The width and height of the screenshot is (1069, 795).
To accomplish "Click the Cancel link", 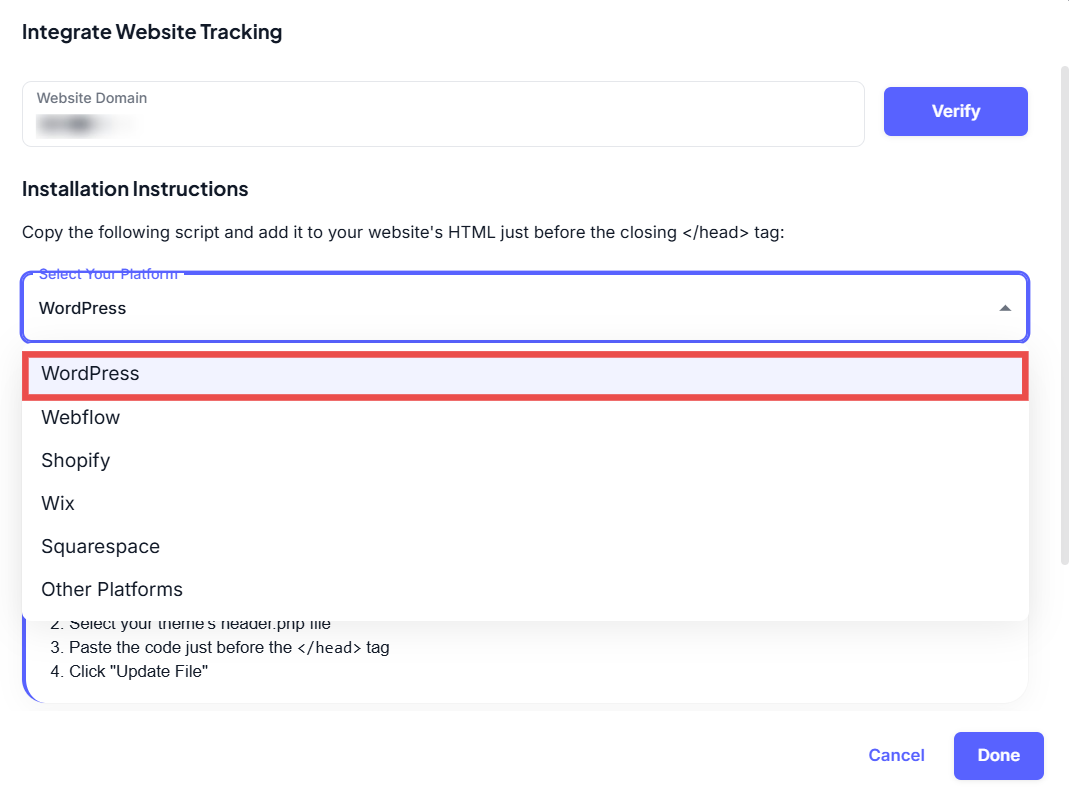I will 896,755.
